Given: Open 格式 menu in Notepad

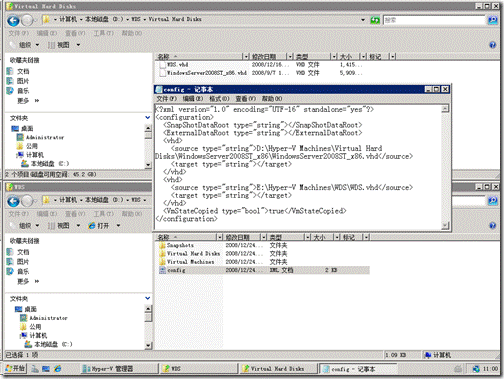Looking at the screenshot, I should coord(219,99).
